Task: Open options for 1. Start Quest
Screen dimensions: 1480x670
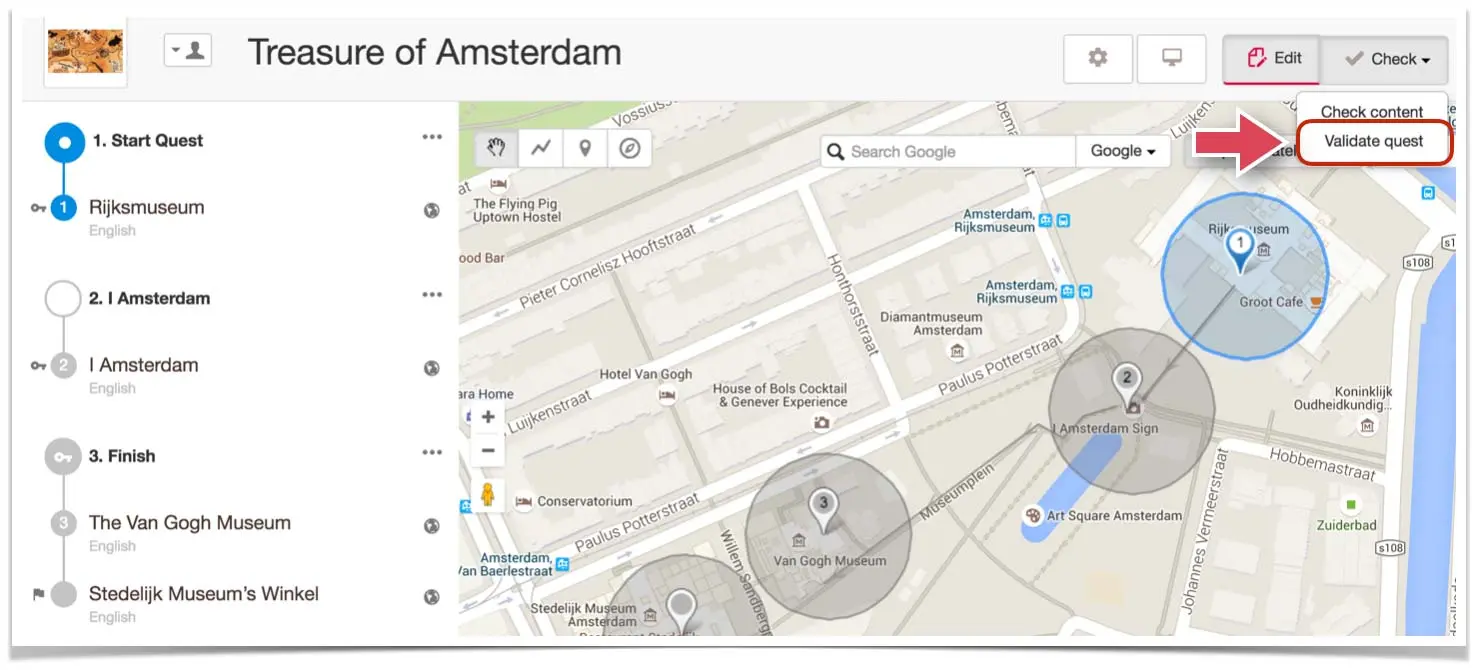Action: pos(432,138)
